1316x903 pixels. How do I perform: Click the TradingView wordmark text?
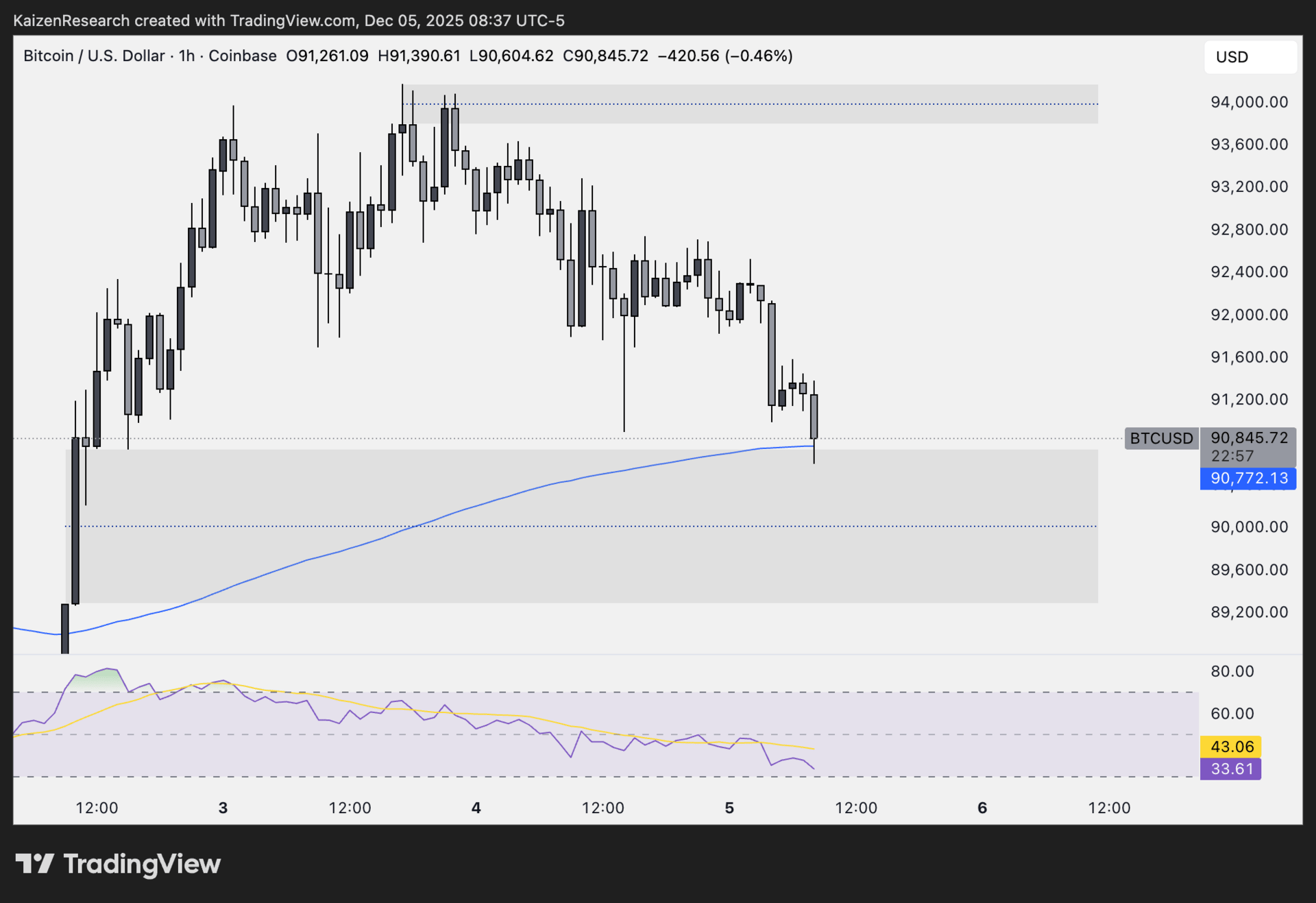coord(142,864)
